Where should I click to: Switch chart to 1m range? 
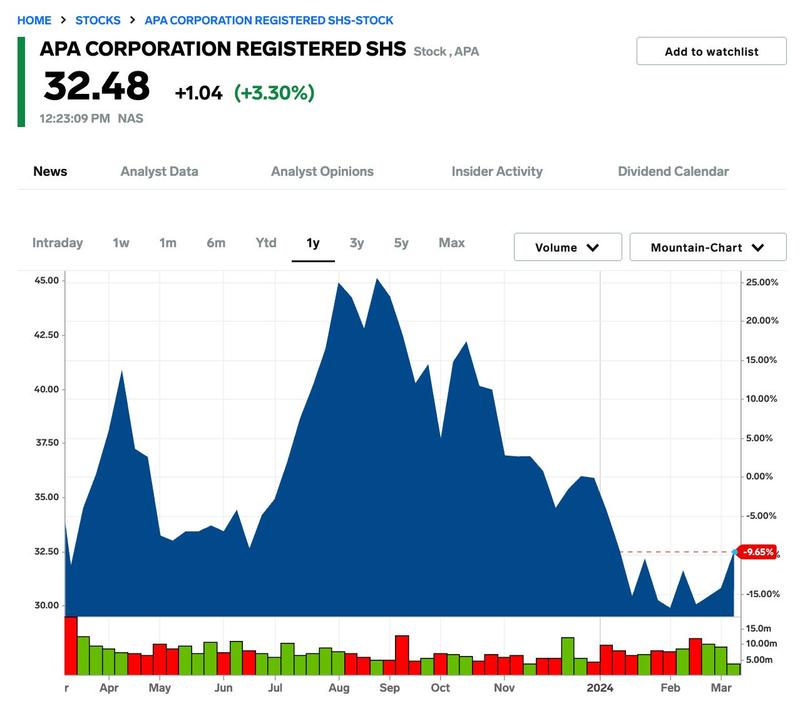168,243
